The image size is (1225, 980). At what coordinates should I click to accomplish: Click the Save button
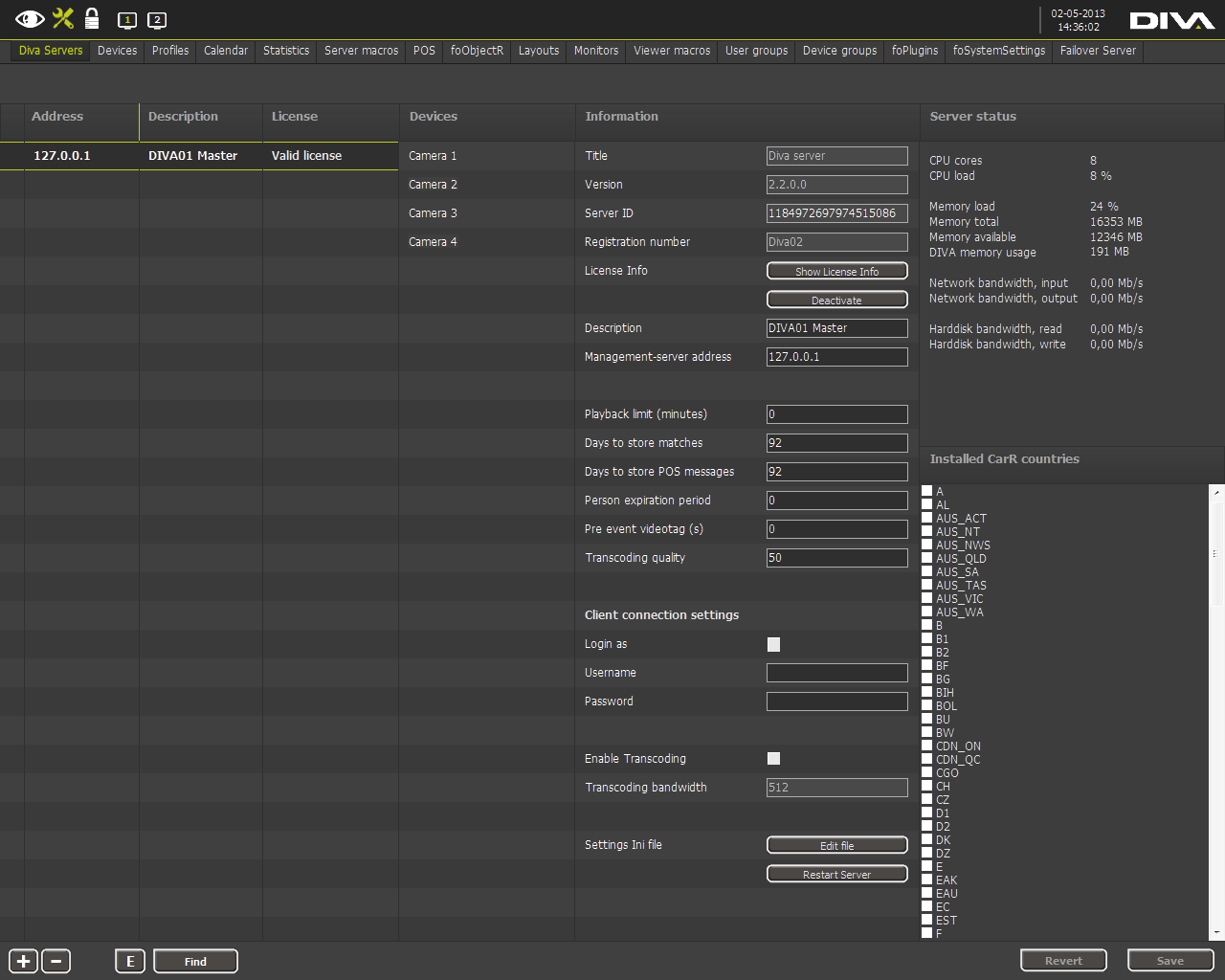(1170, 961)
